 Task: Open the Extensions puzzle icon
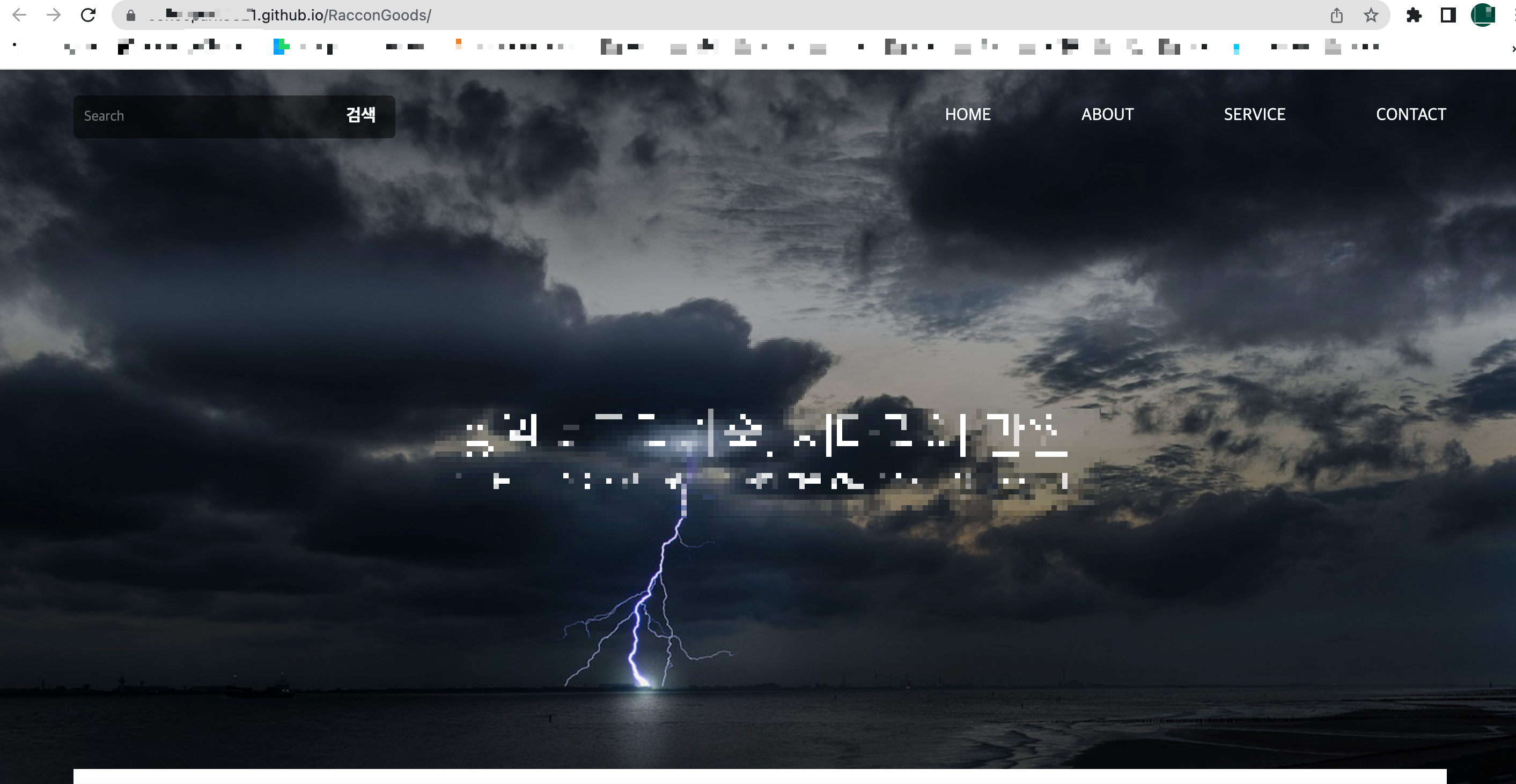coord(1414,16)
